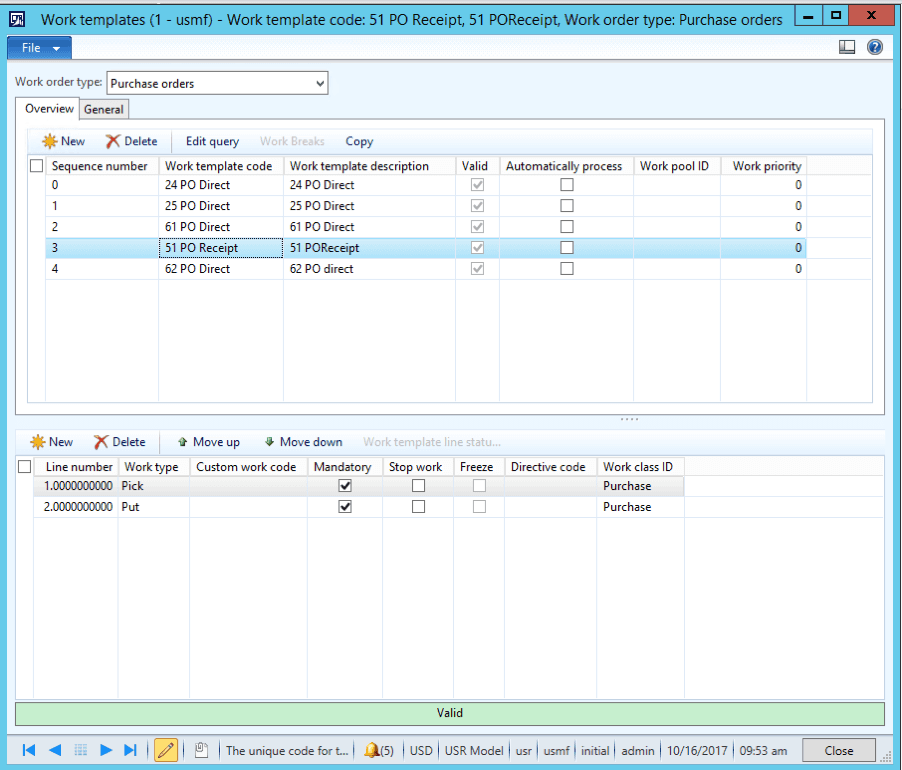Click admin user in status bar
The image size is (902, 770).
pyautogui.click(x=637, y=751)
